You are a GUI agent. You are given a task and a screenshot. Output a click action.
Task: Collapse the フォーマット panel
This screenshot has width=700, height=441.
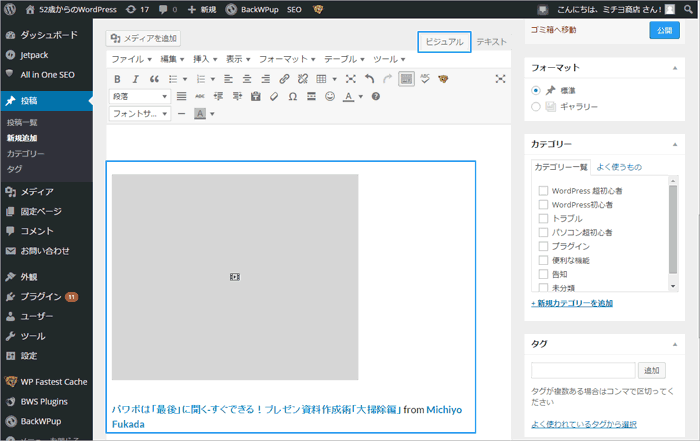tap(675, 68)
